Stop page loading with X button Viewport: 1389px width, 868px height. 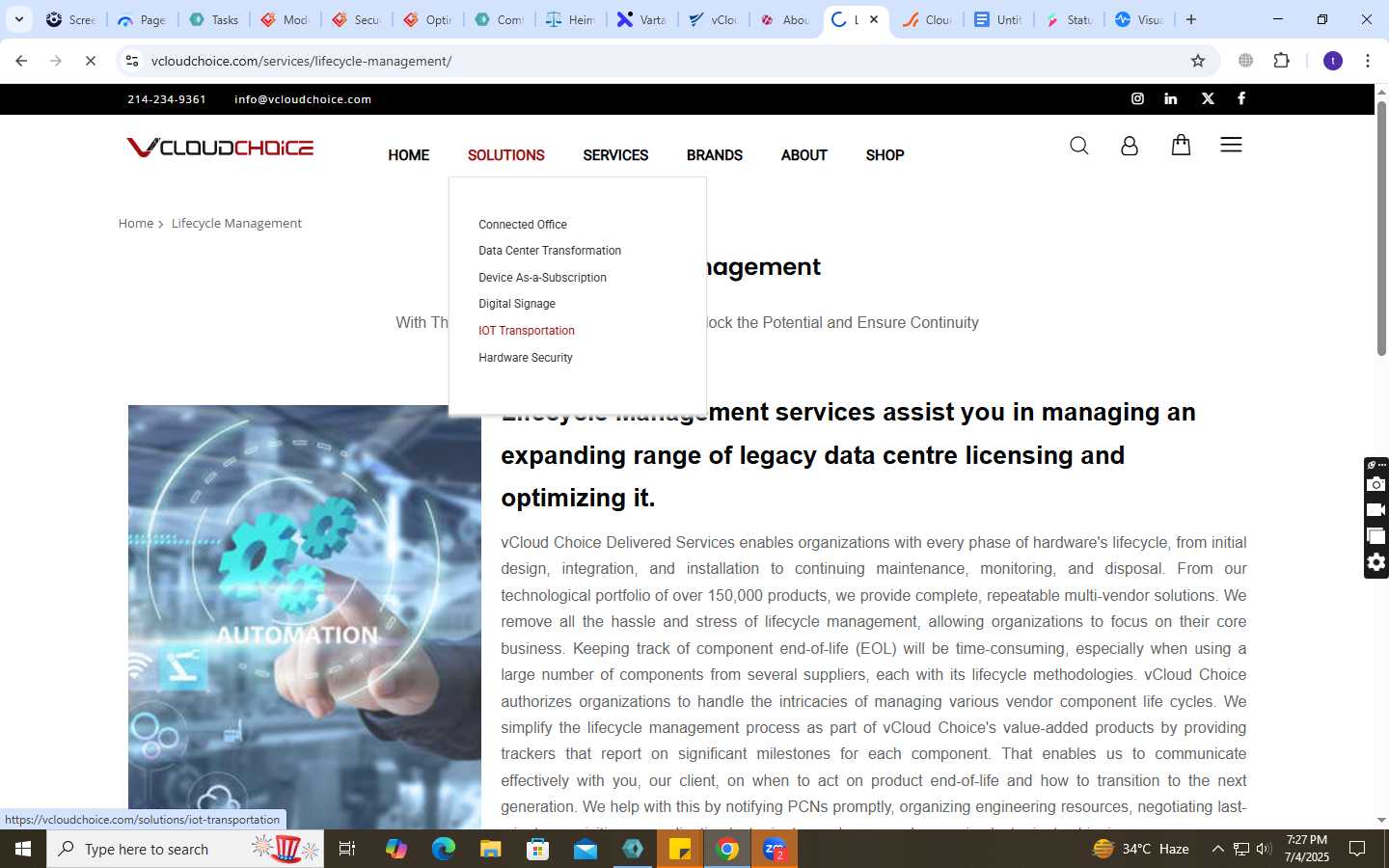pos(91,61)
